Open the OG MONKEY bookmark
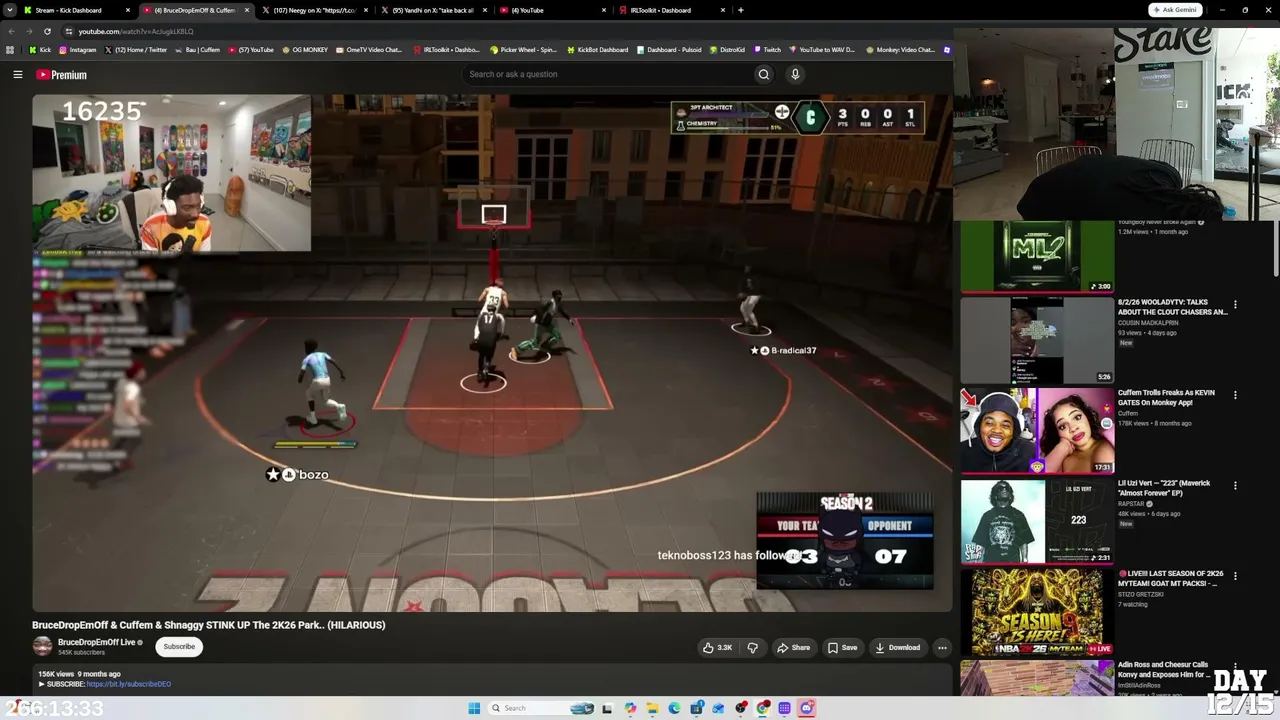This screenshot has height=720, width=1280. [305, 50]
